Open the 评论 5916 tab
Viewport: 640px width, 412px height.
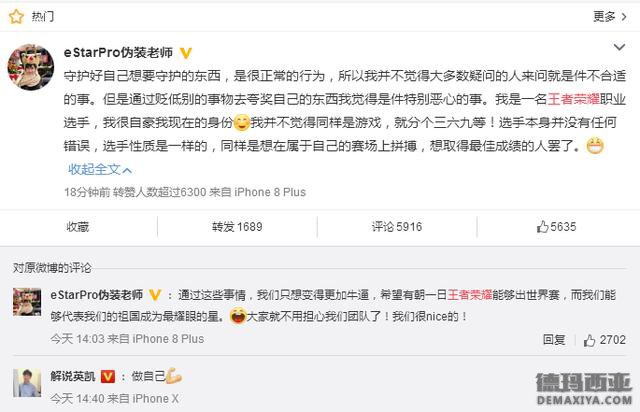click(397, 227)
